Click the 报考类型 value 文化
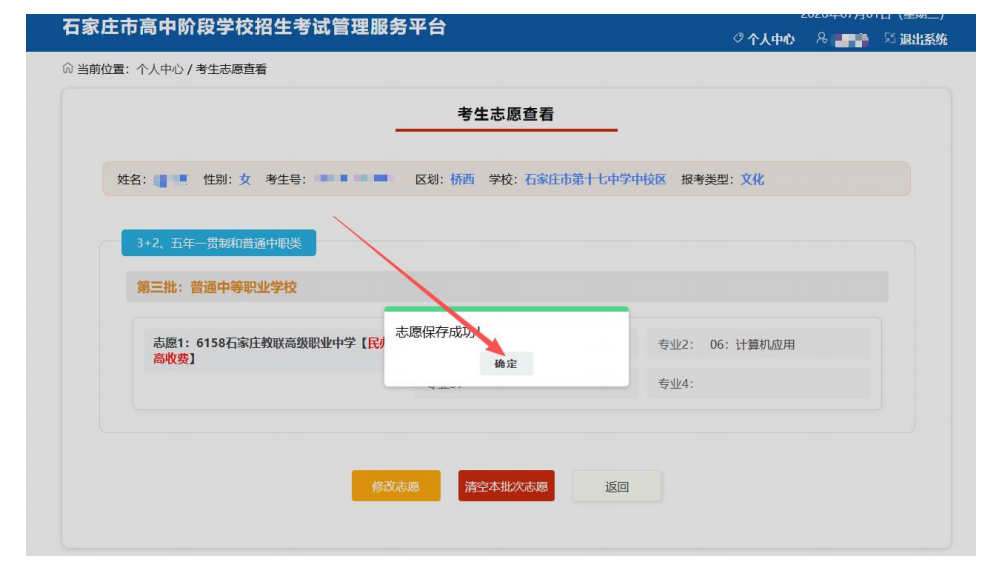The width and height of the screenshot is (991, 571). click(x=752, y=180)
